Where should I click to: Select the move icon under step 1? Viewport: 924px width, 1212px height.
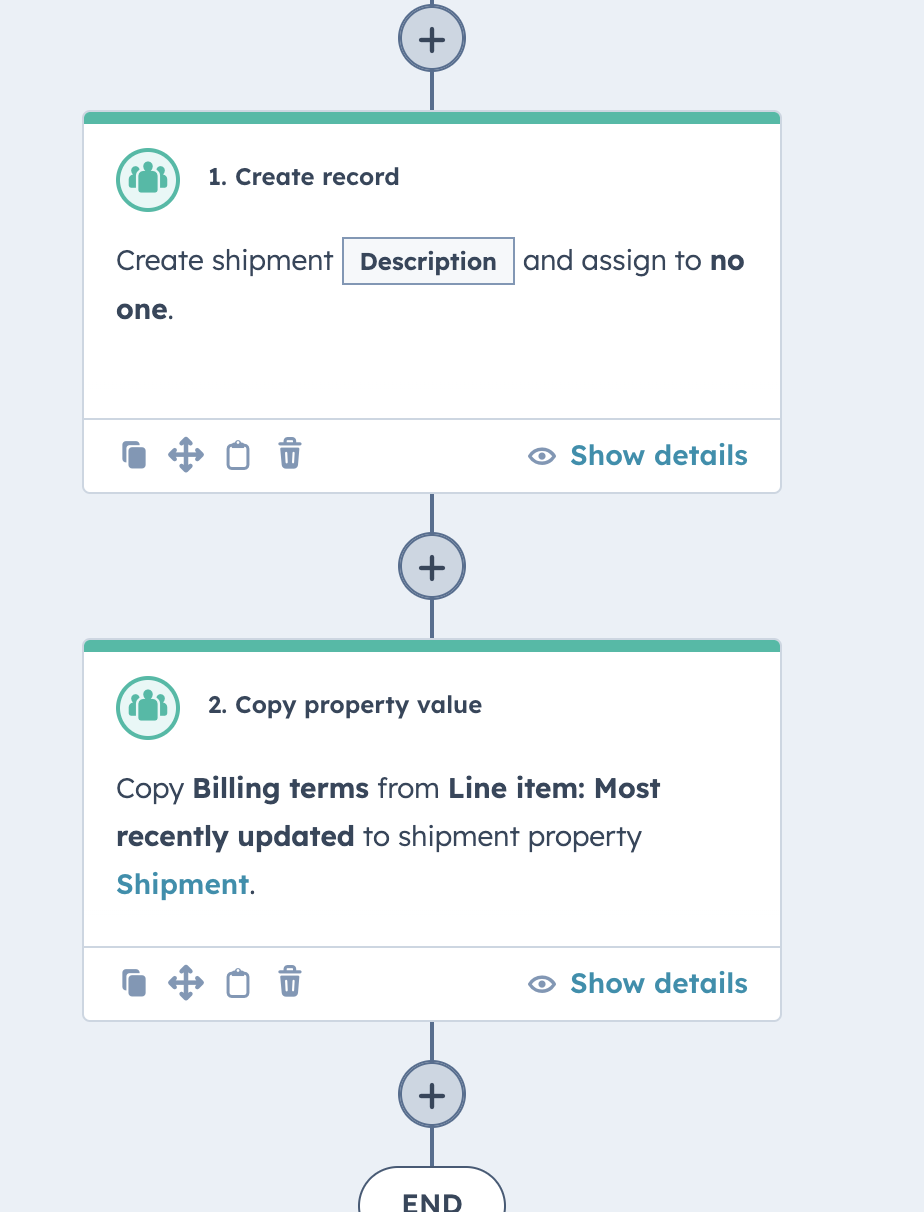(185, 453)
